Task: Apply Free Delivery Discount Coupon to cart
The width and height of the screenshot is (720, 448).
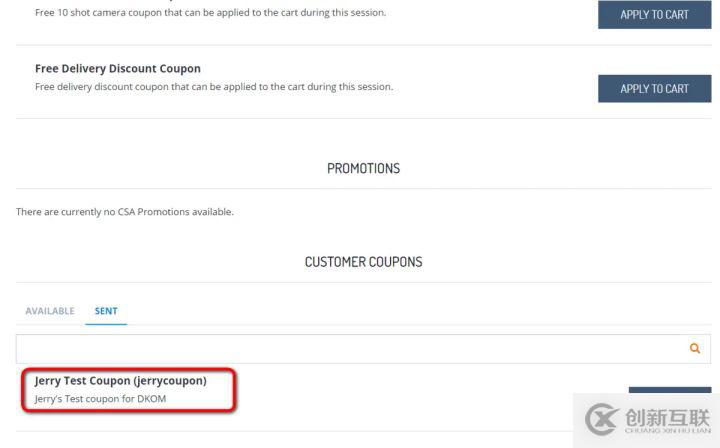Action: pos(654,89)
